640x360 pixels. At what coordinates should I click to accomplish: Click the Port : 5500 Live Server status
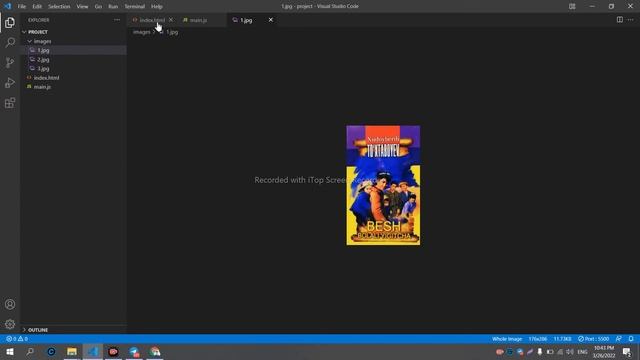[x=593, y=339]
